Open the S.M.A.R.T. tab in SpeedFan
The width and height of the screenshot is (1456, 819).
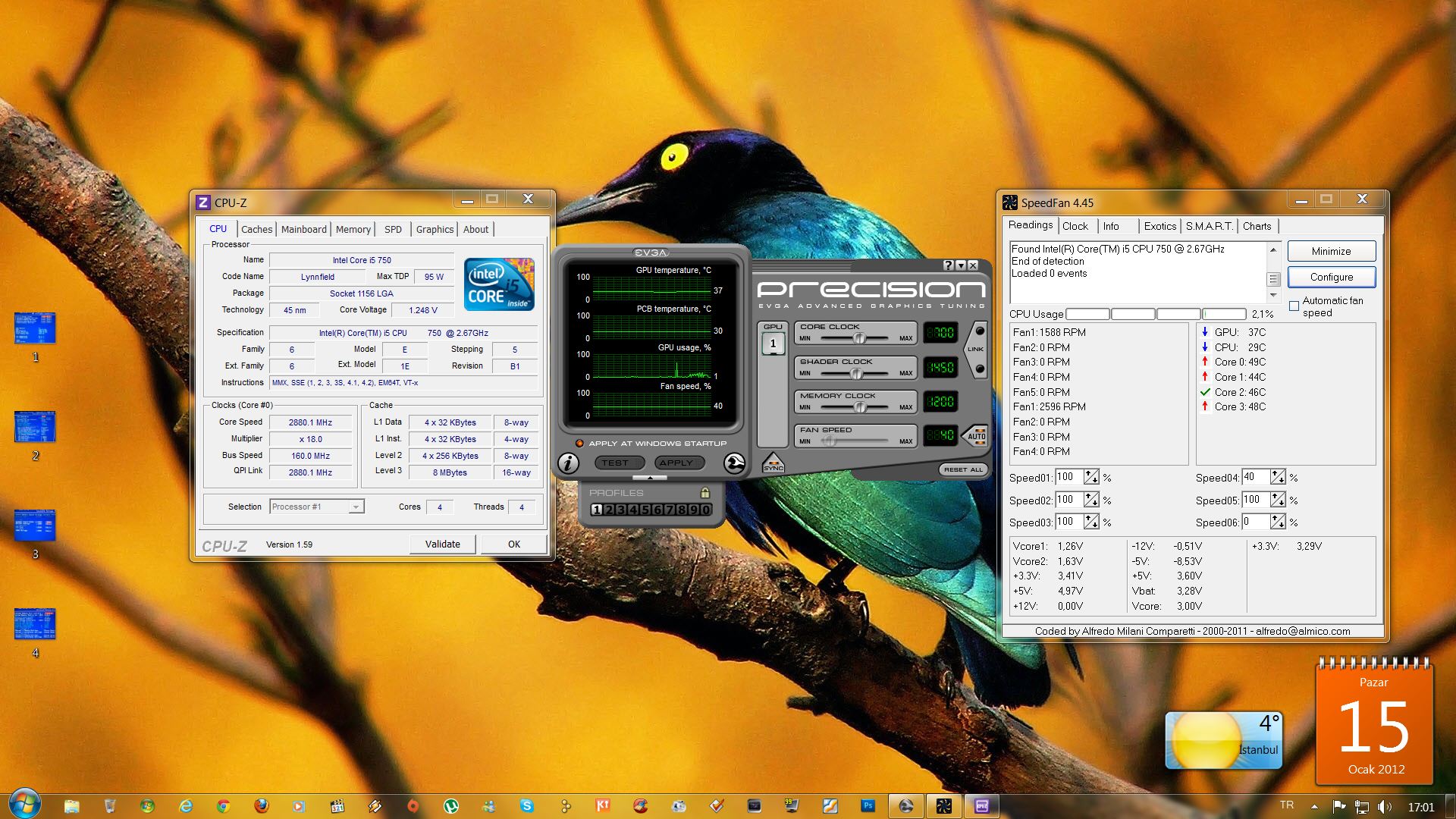point(1209,226)
